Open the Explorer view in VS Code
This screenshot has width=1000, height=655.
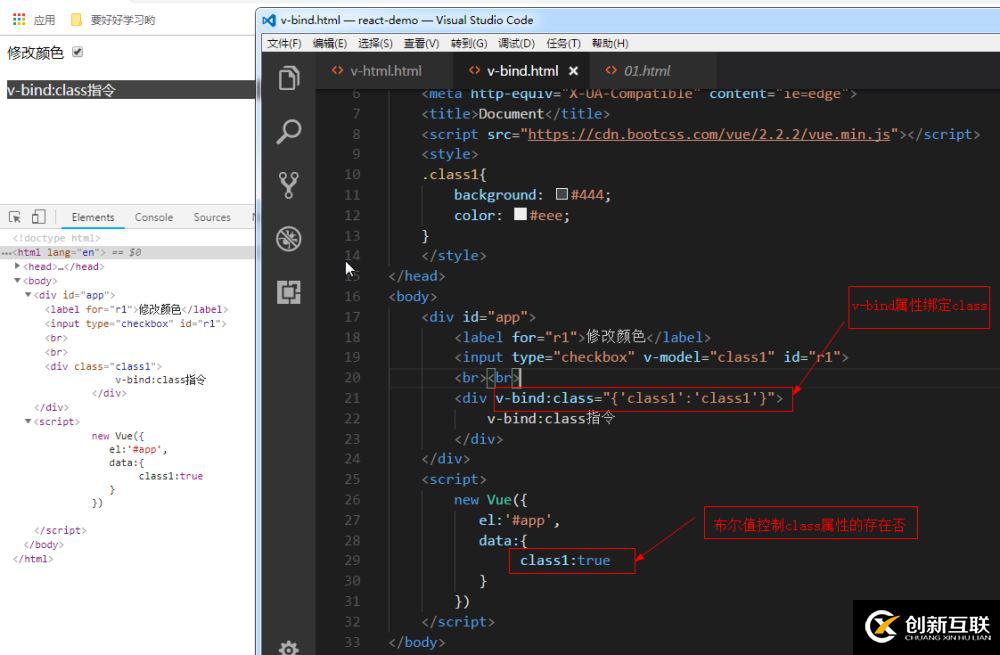pos(289,78)
